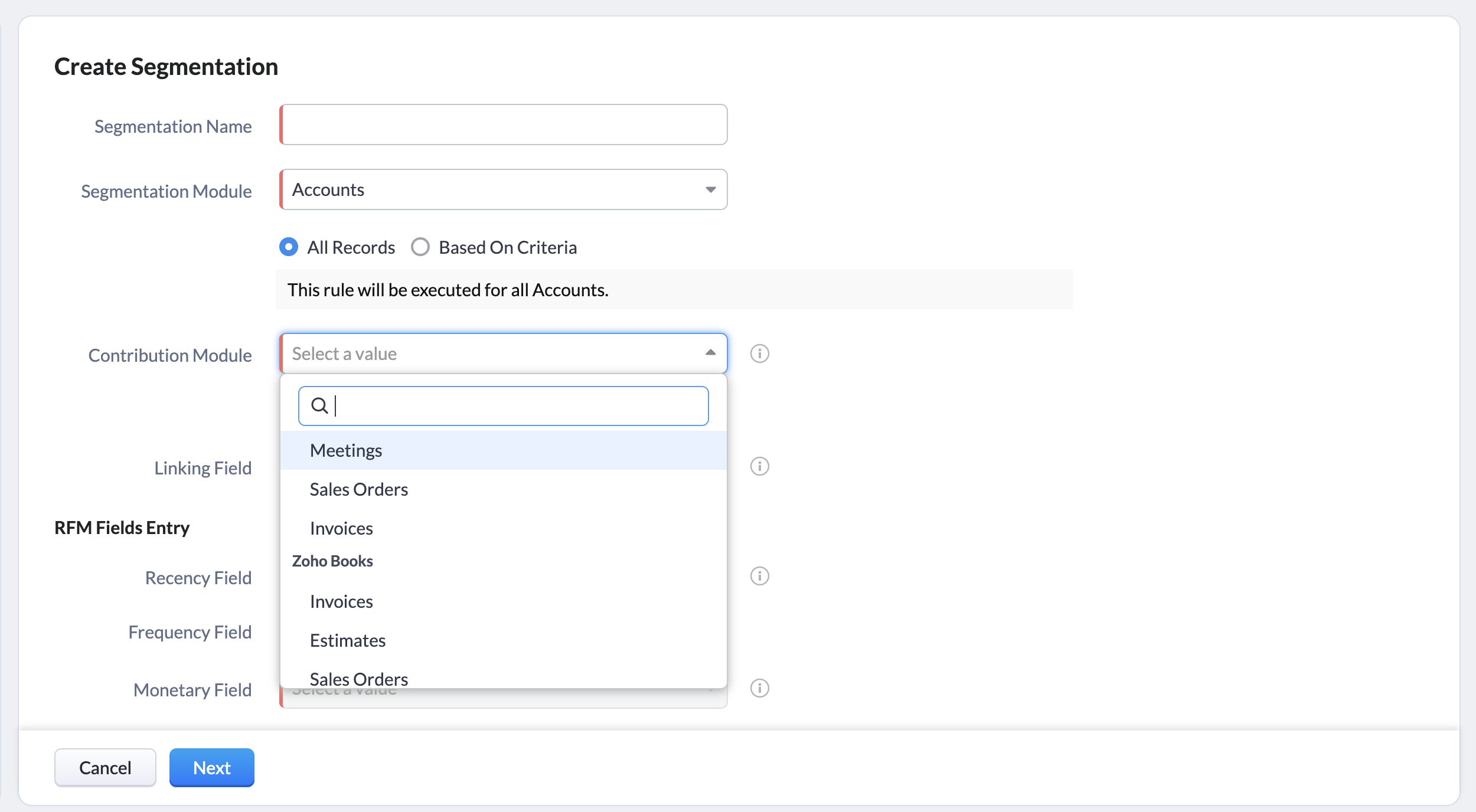Select Sales Orders from dropdown list
1476x812 pixels.
[359, 489]
